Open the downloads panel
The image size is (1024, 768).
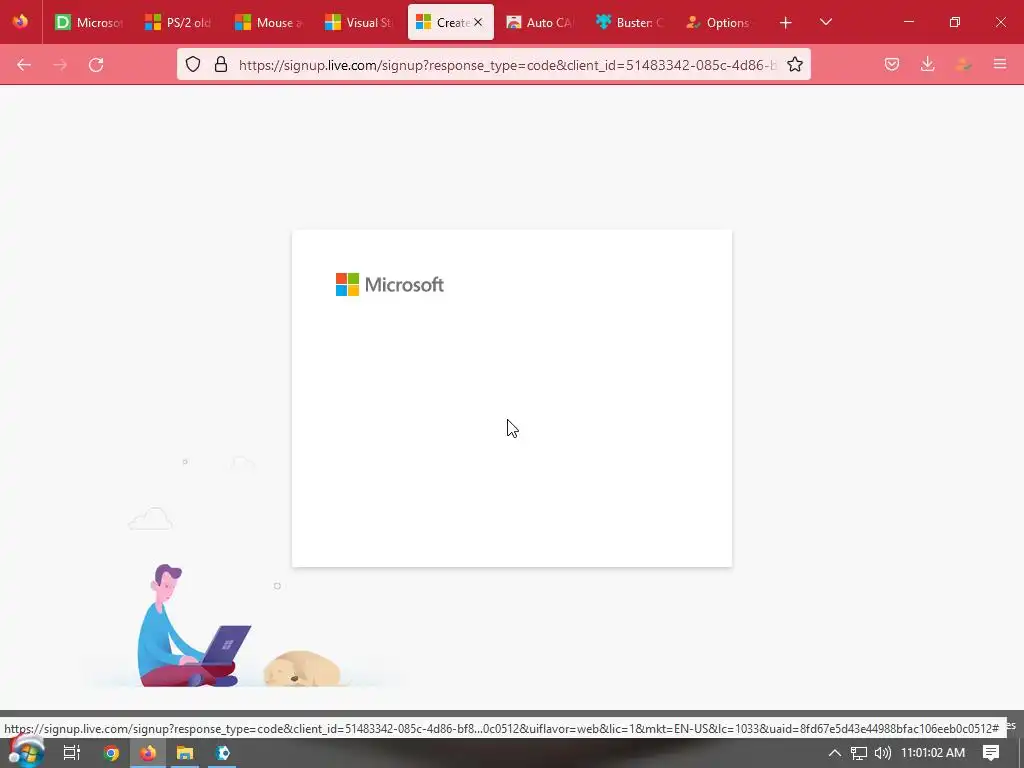[927, 64]
